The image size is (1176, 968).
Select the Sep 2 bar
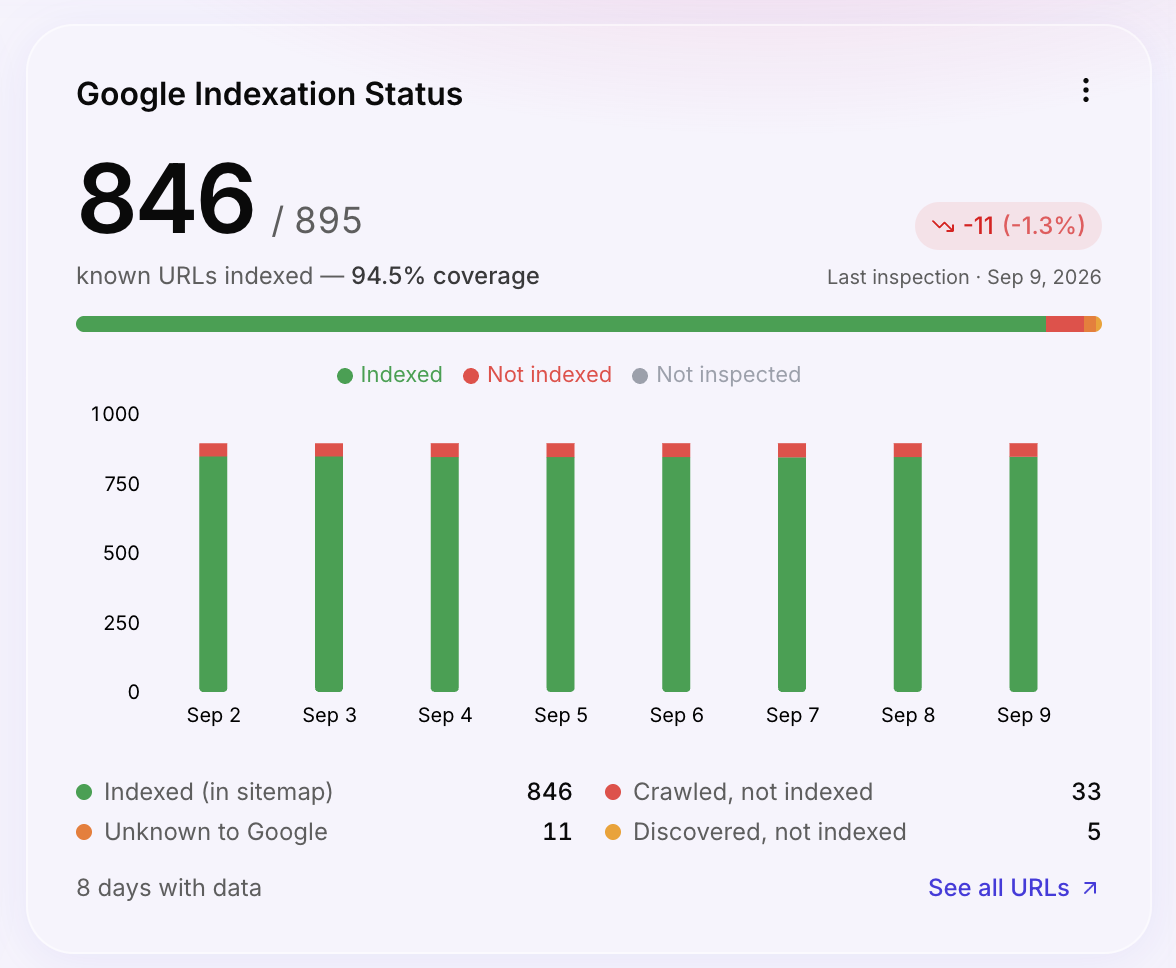[x=213, y=568]
